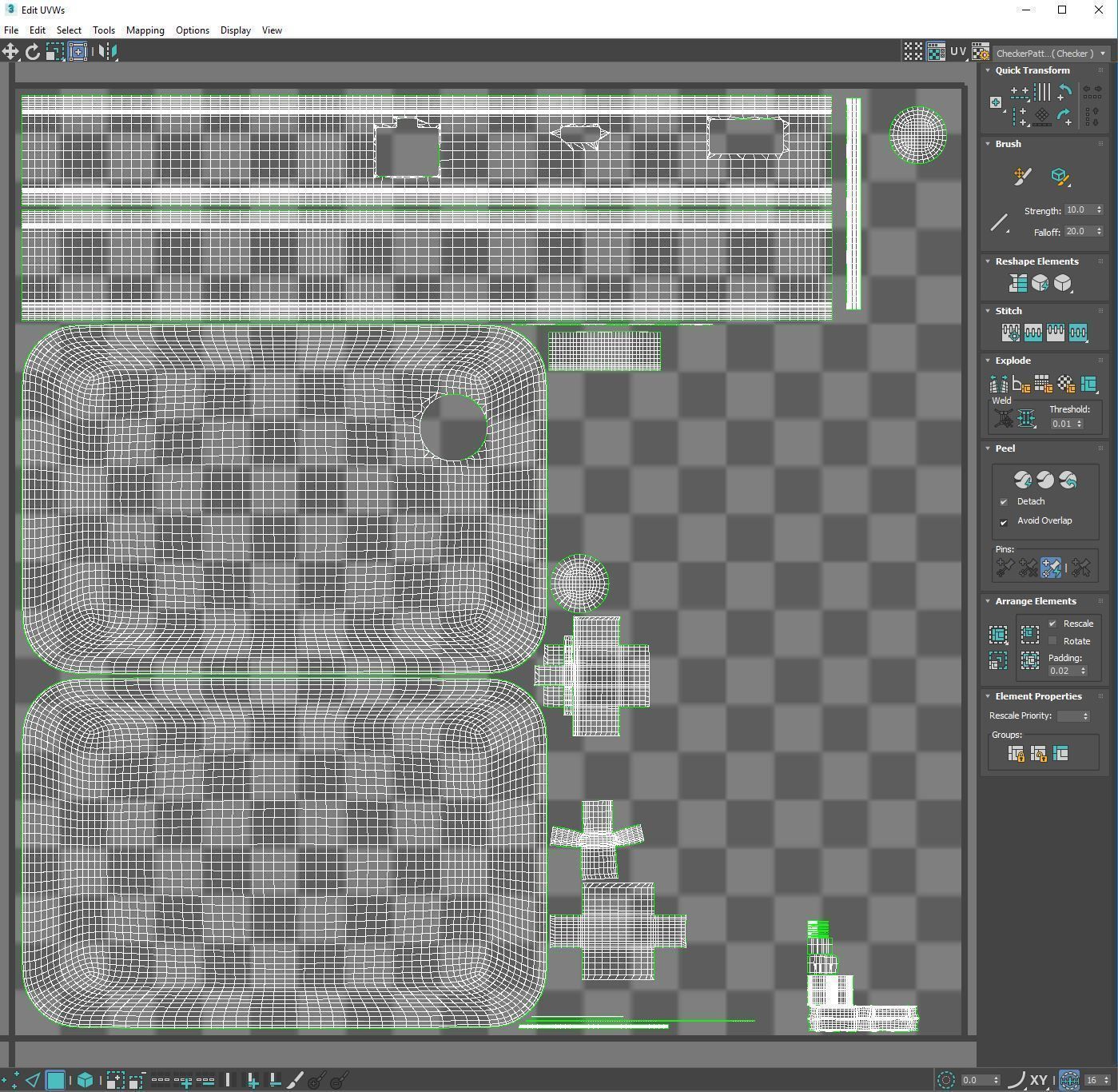Toggle checker background display icon
The image size is (1118, 1092).
coord(936,52)
